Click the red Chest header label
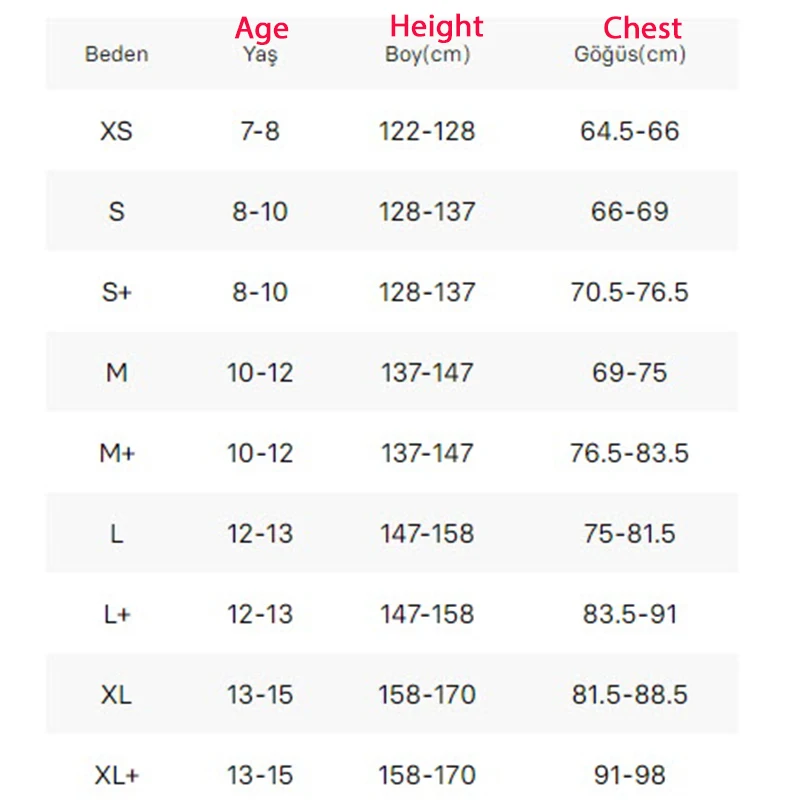Image resolution: width=800 pixels, height=800 pixels. tap(642, 28)
